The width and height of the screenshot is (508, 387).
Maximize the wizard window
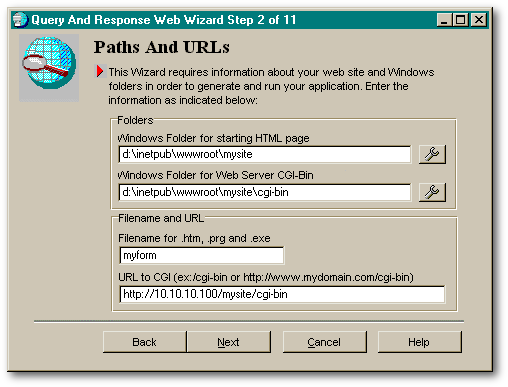[461, 20]
